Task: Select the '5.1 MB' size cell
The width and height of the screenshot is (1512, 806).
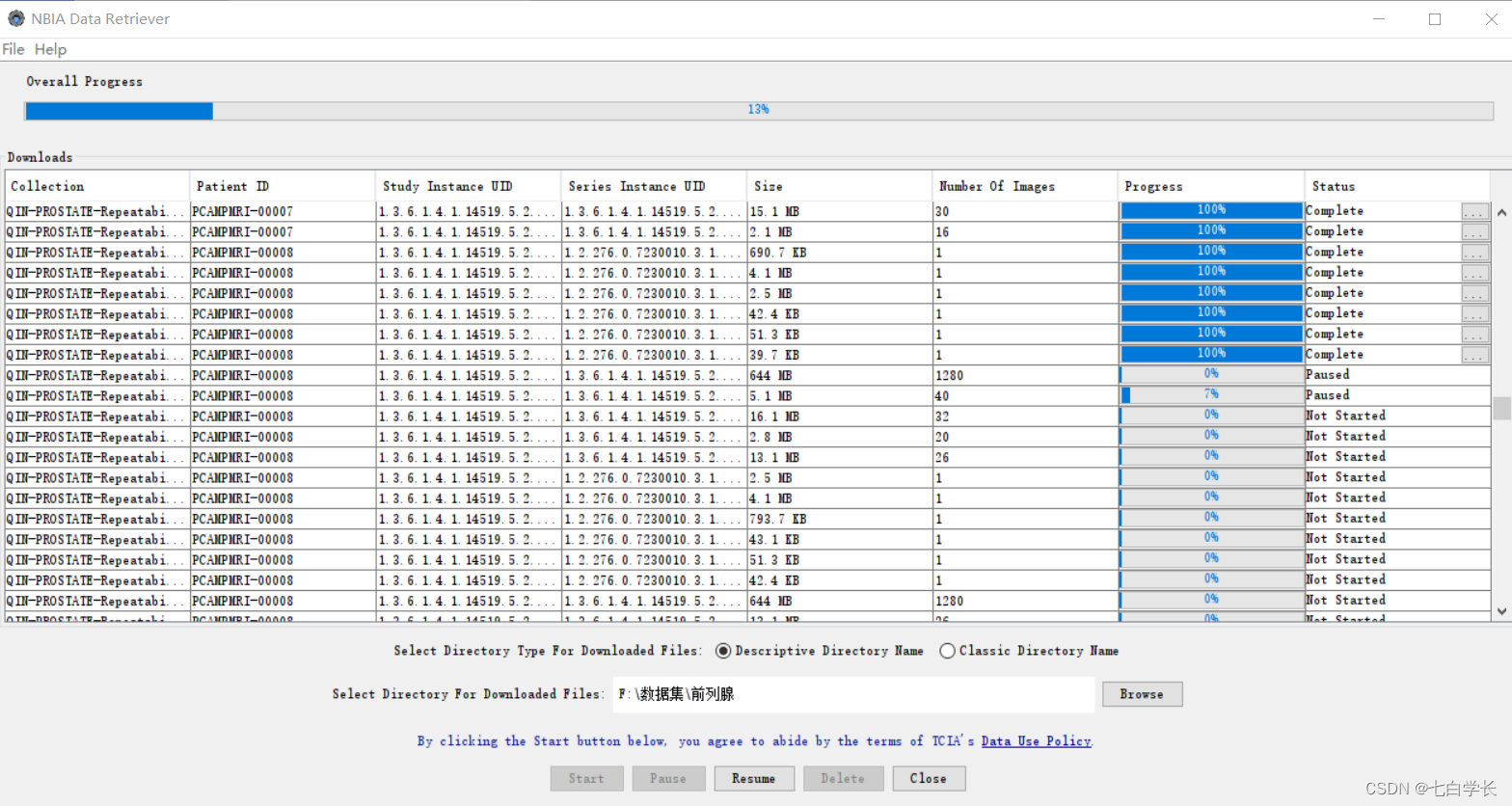Action: pyautogui.click(x=840, y=396)
